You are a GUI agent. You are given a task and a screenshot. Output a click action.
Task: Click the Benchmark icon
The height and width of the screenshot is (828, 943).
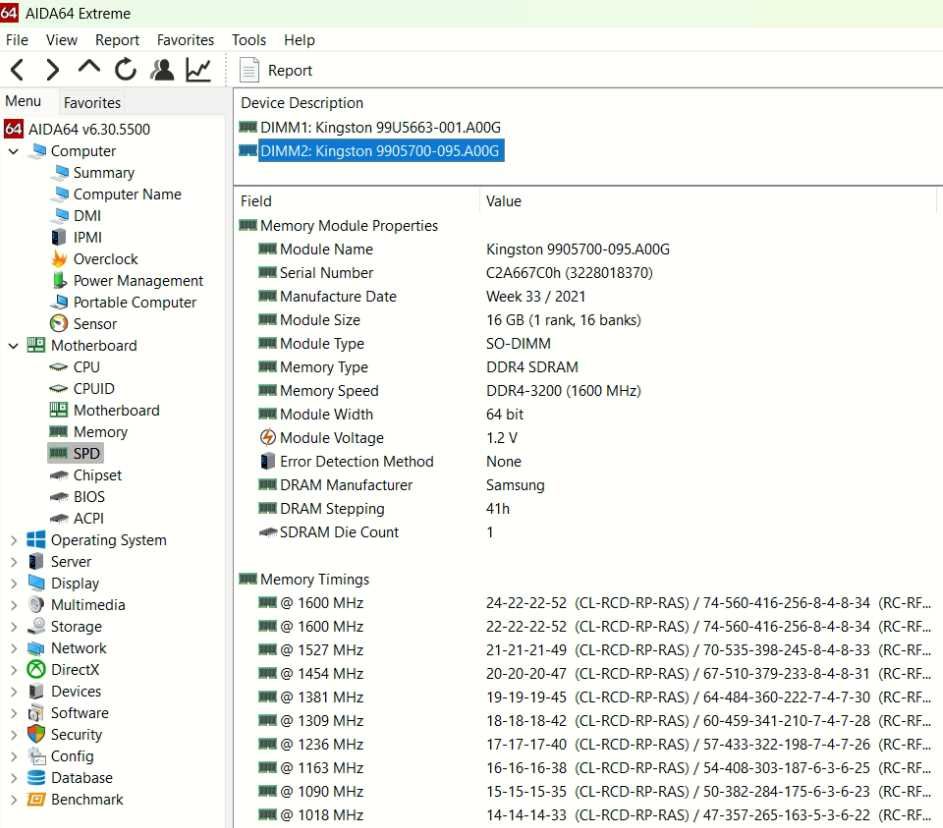click(x=36, y=799)
